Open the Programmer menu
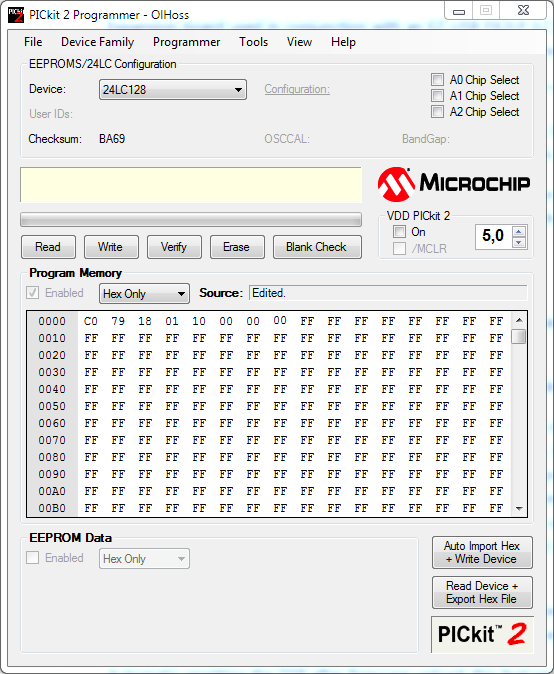 (x=187, y=42)
